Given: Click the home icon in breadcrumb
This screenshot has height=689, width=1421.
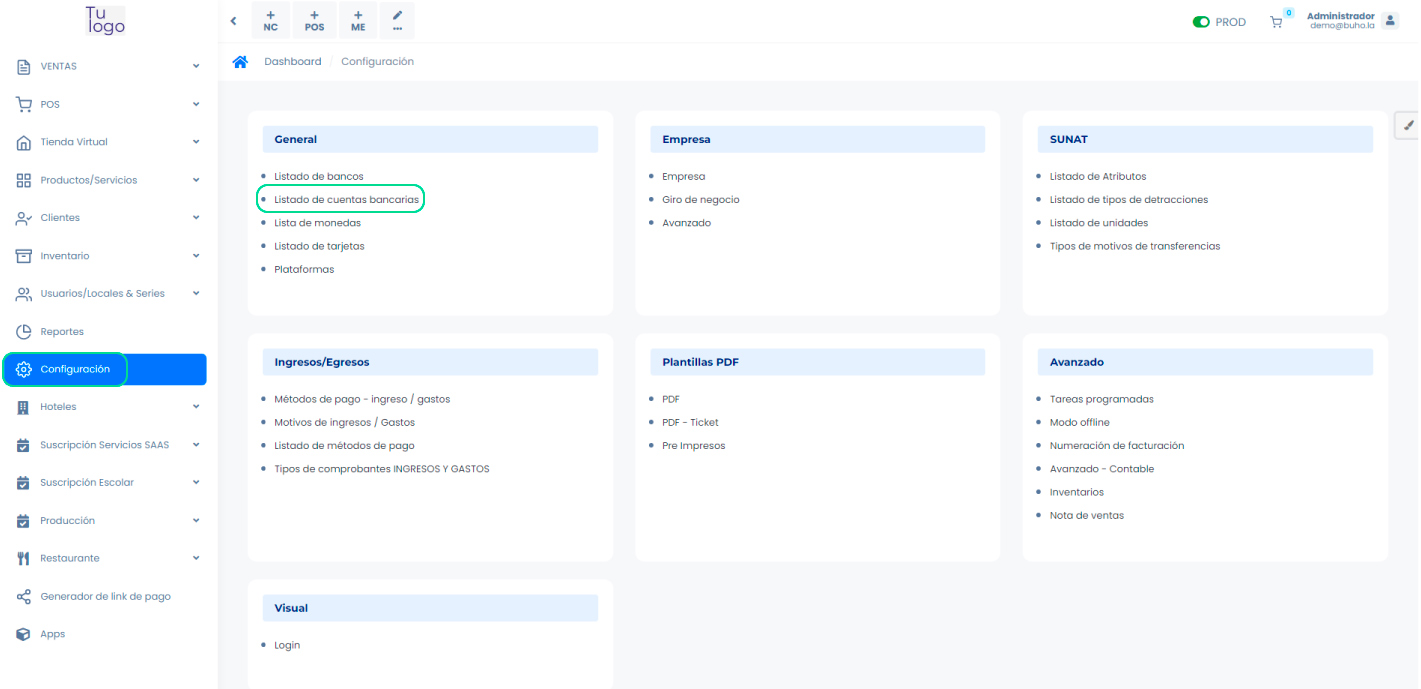Looking at the screenshot, I should 240,62.
